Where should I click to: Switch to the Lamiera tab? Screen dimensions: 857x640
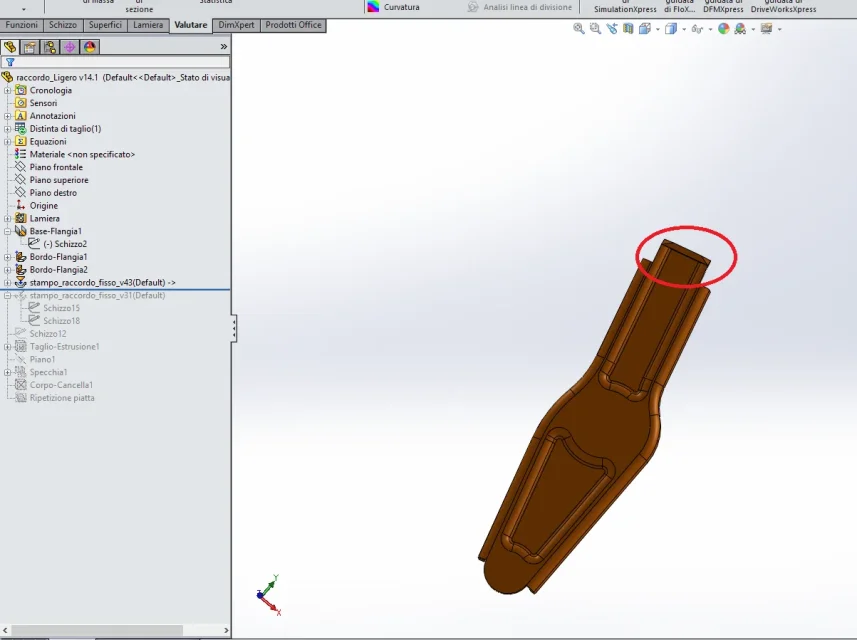(x=148, y=25)
